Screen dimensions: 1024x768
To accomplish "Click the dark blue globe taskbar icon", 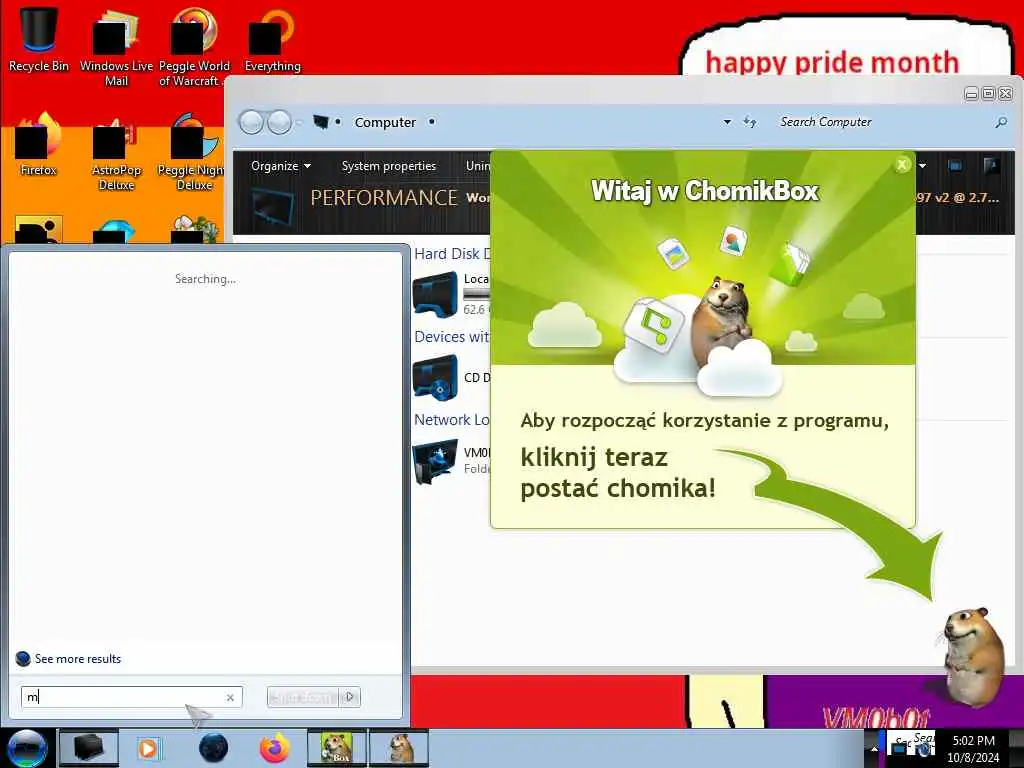I will click(213, 748).
